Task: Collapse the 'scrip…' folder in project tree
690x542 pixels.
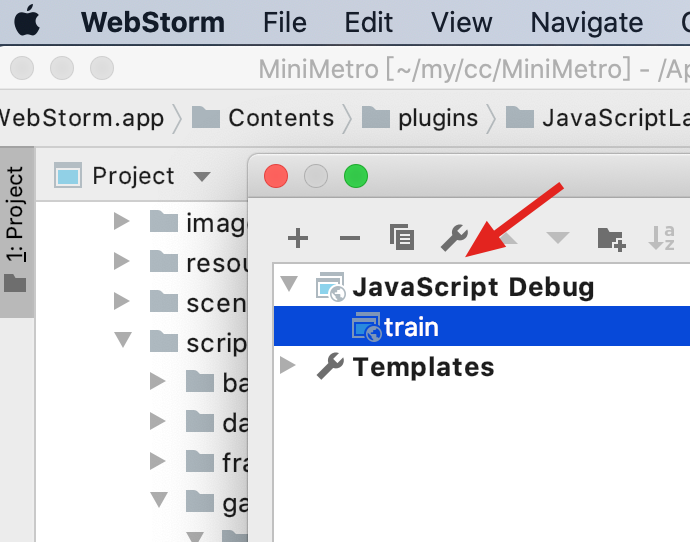Action: (124, 341)
